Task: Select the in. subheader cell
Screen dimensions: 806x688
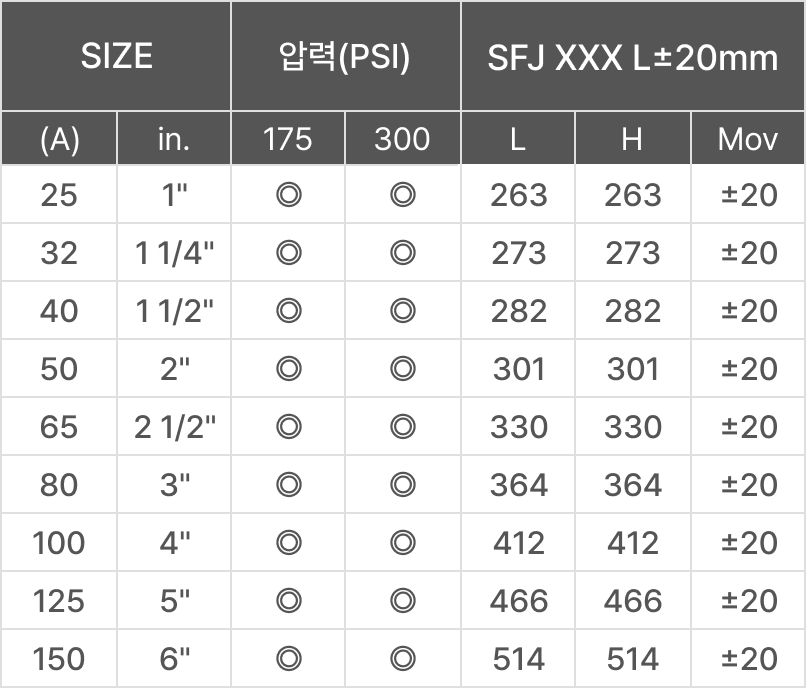Action: (174, 138)
